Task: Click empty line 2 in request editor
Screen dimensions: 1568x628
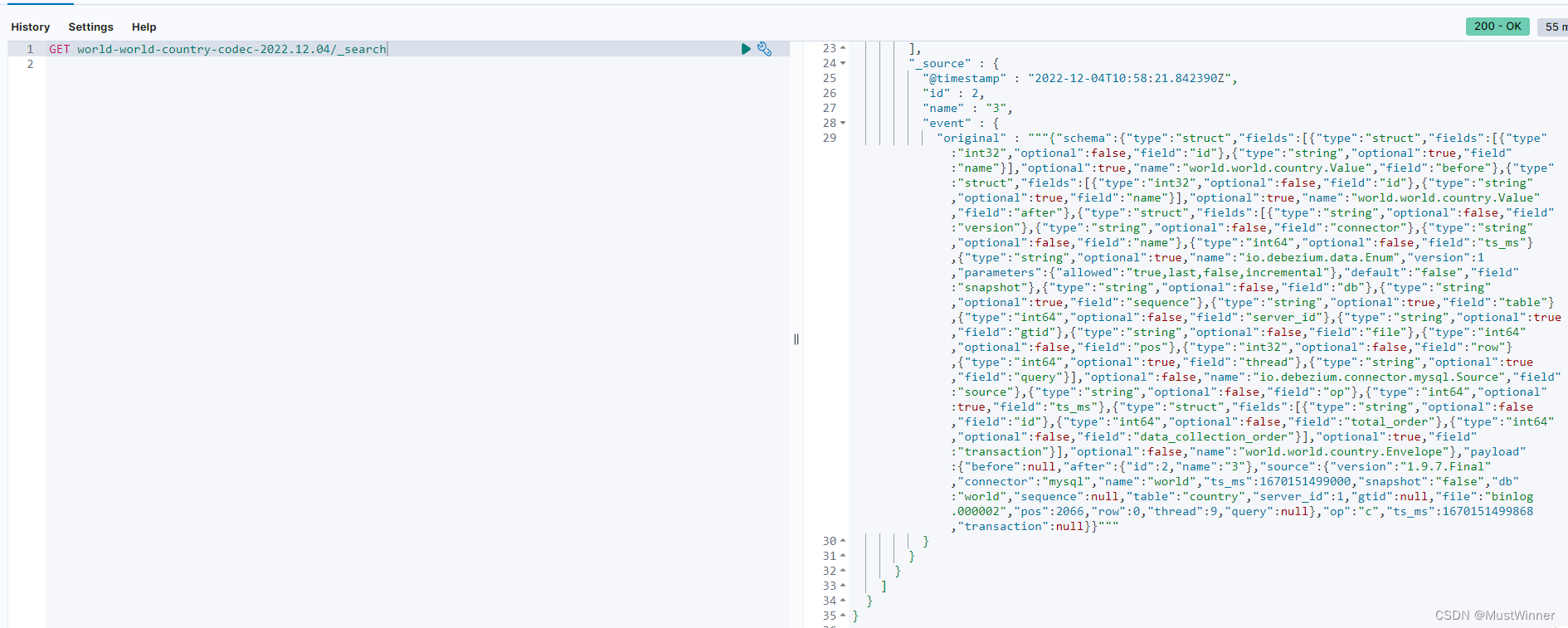Action: (x=417, y=64)
